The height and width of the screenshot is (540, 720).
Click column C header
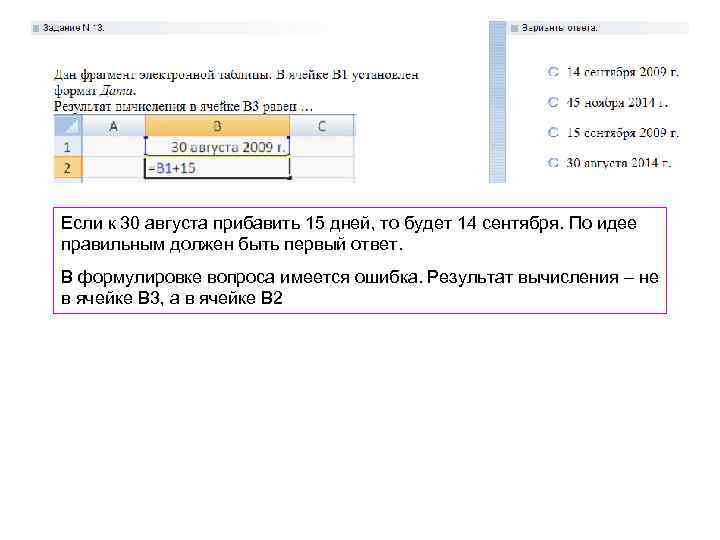click(x=322, y=126)
